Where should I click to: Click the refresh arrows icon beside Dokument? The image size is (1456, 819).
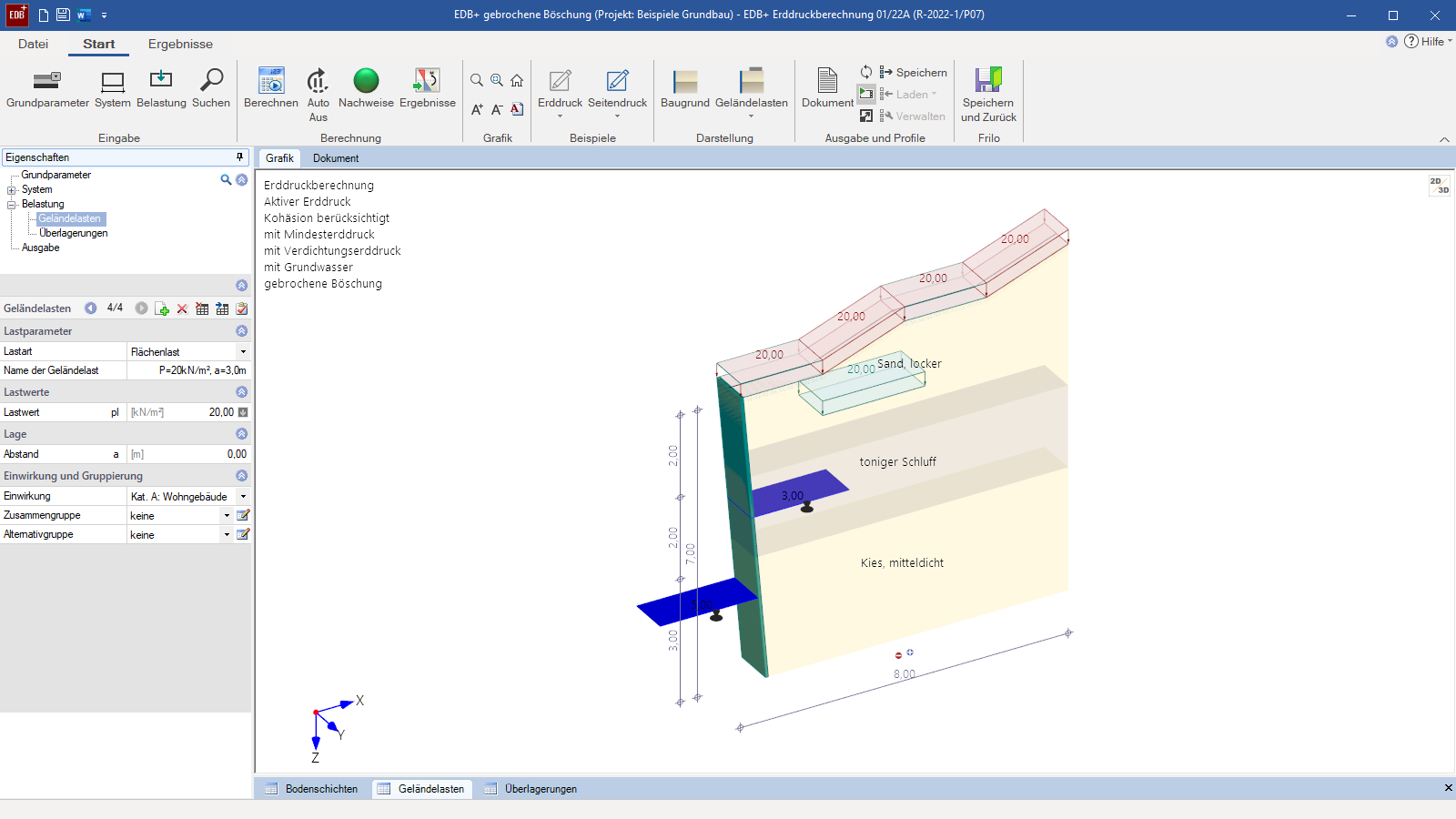(866, 72)
